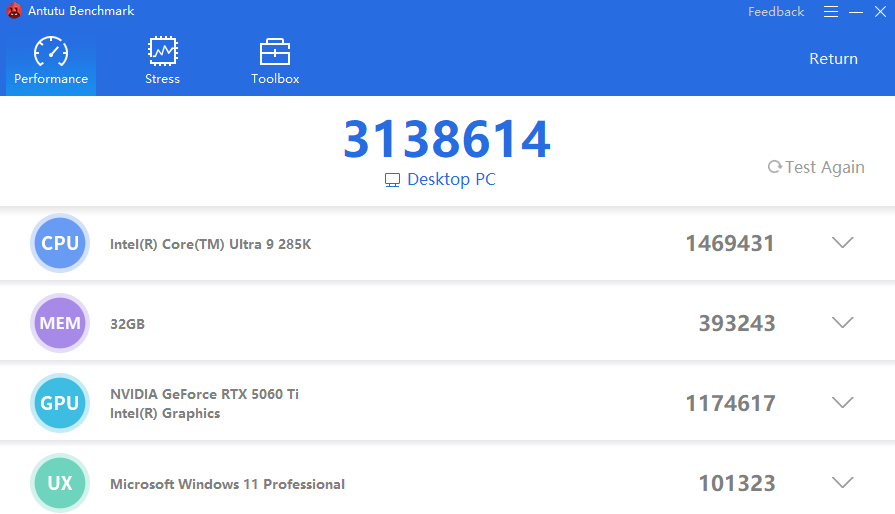This screenshot has width=895, height=514.
Task: Click the GPU circle icon
Action: pyautogui.click(x=60, y=403)
